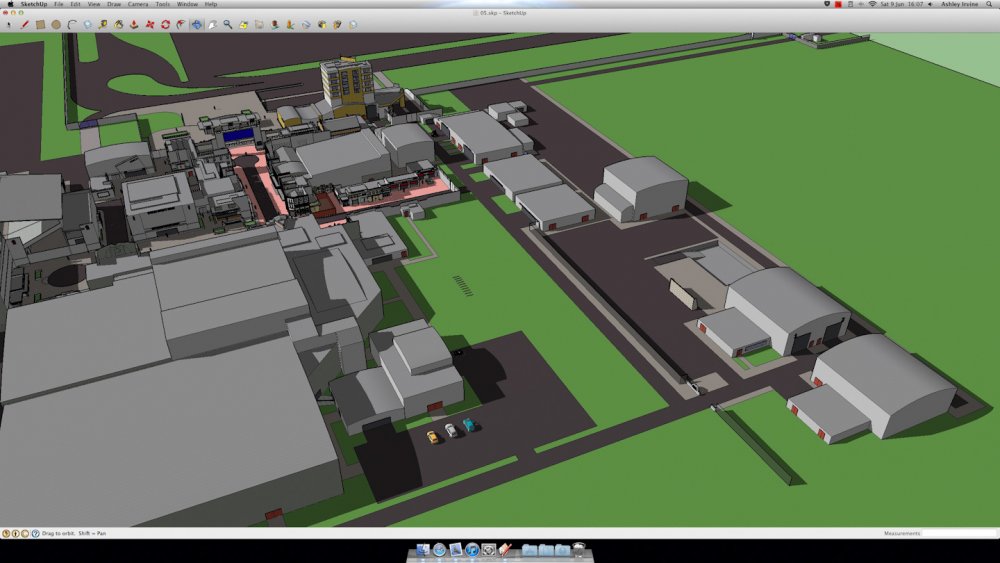This screenshot has width=1000, height=563.
Task: Select the Rectangle tool
Action: tap(40, 25)
